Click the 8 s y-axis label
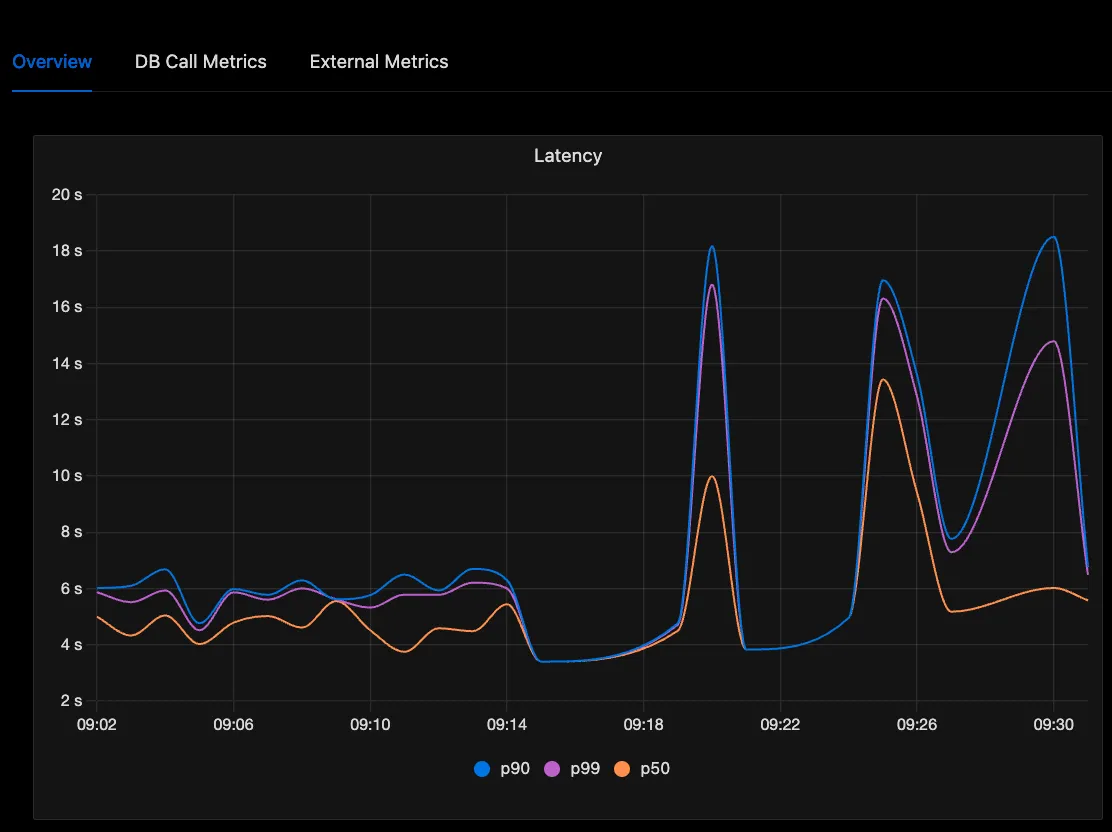 tap(71, 532)
